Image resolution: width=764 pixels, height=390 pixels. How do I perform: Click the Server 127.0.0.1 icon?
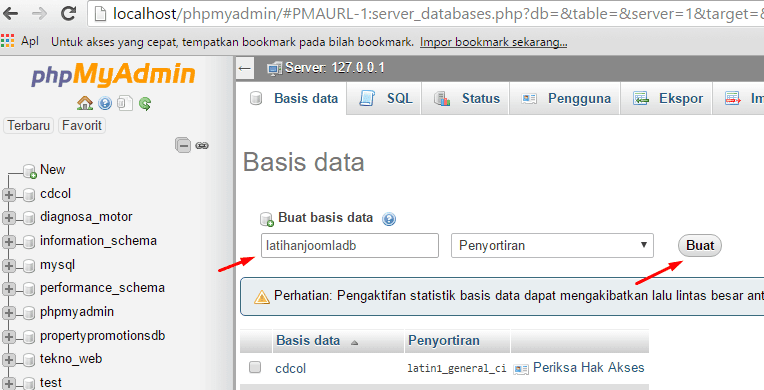tap(274, 68)
